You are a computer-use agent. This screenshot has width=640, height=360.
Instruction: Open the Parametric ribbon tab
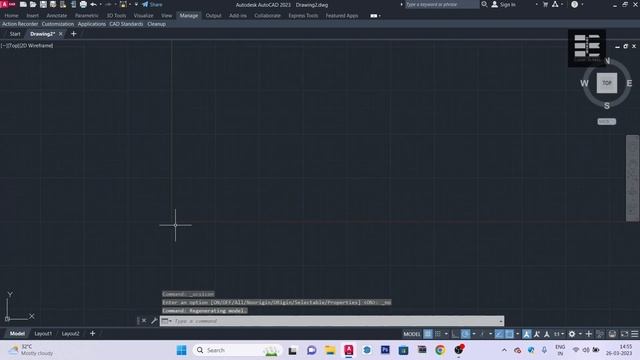click(x=87, y=16)
